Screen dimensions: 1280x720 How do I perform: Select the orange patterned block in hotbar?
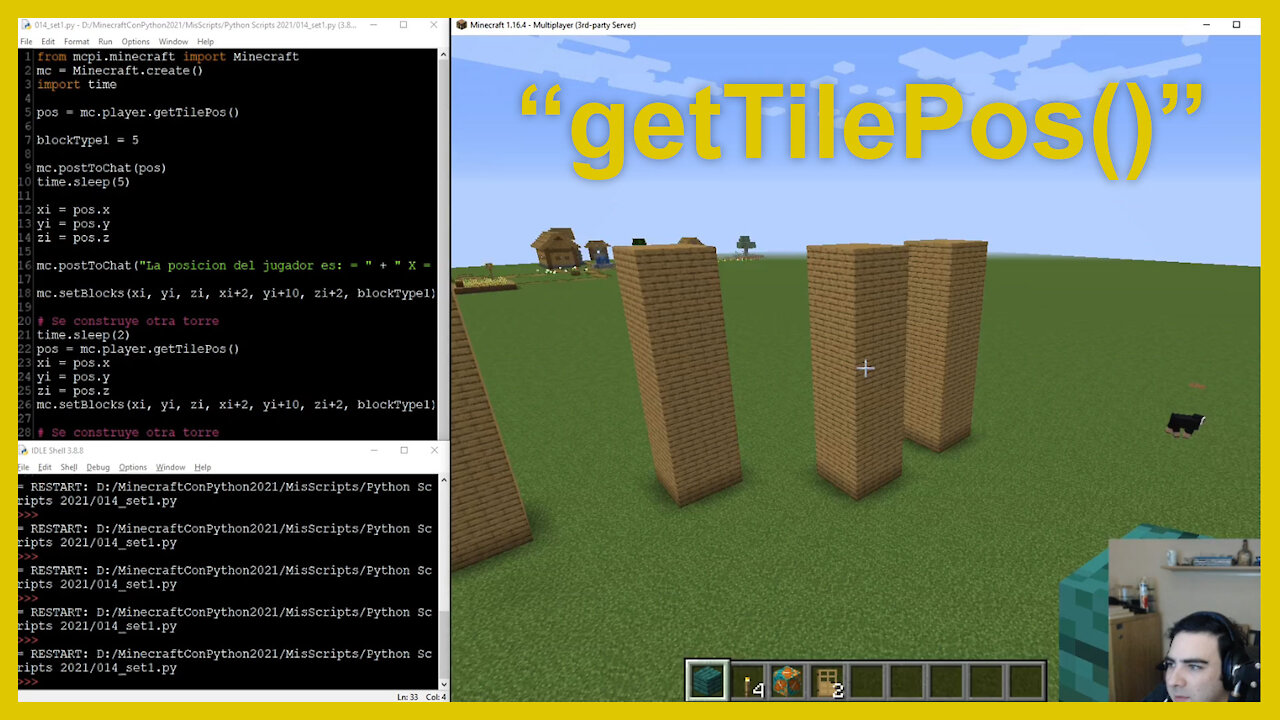pyautogui.click(x=787, y=680)
